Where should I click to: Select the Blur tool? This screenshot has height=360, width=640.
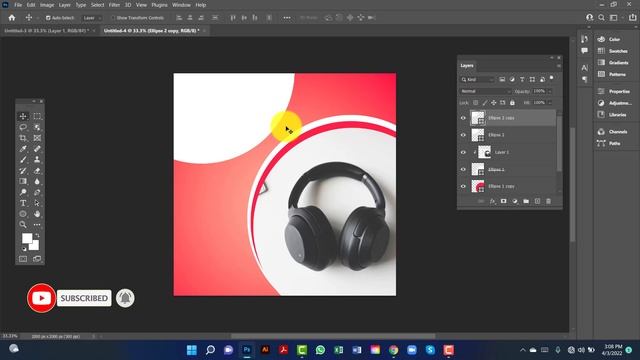coord(37,181)
